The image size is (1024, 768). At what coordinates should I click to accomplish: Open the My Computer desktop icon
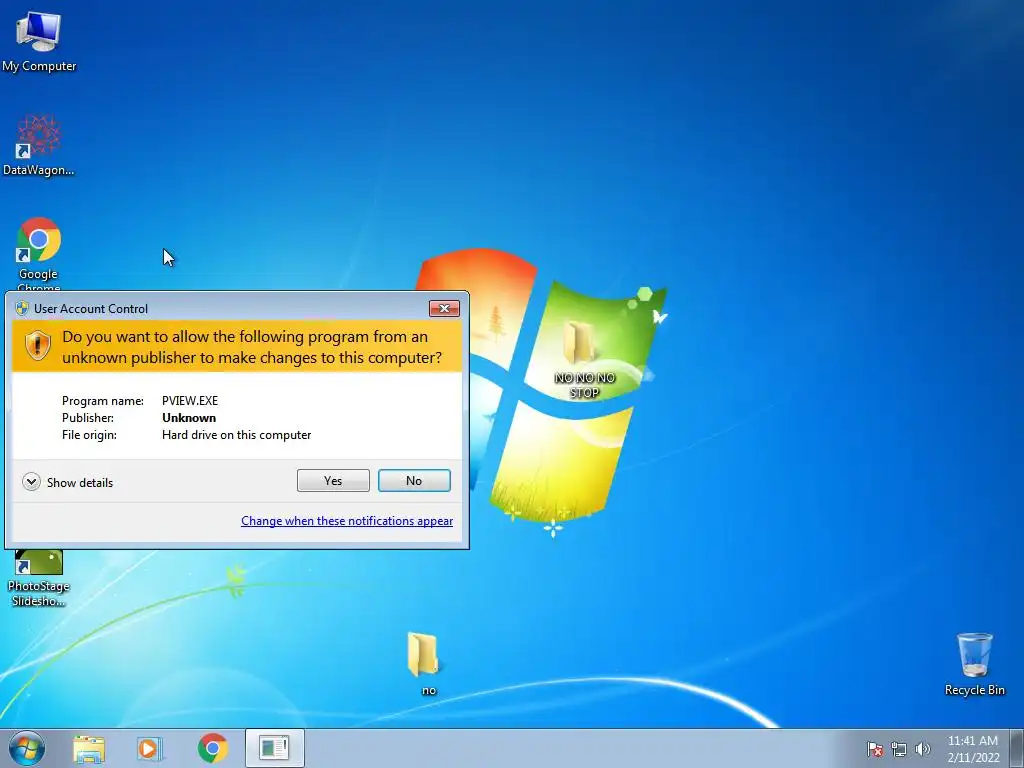coord(39,40)
